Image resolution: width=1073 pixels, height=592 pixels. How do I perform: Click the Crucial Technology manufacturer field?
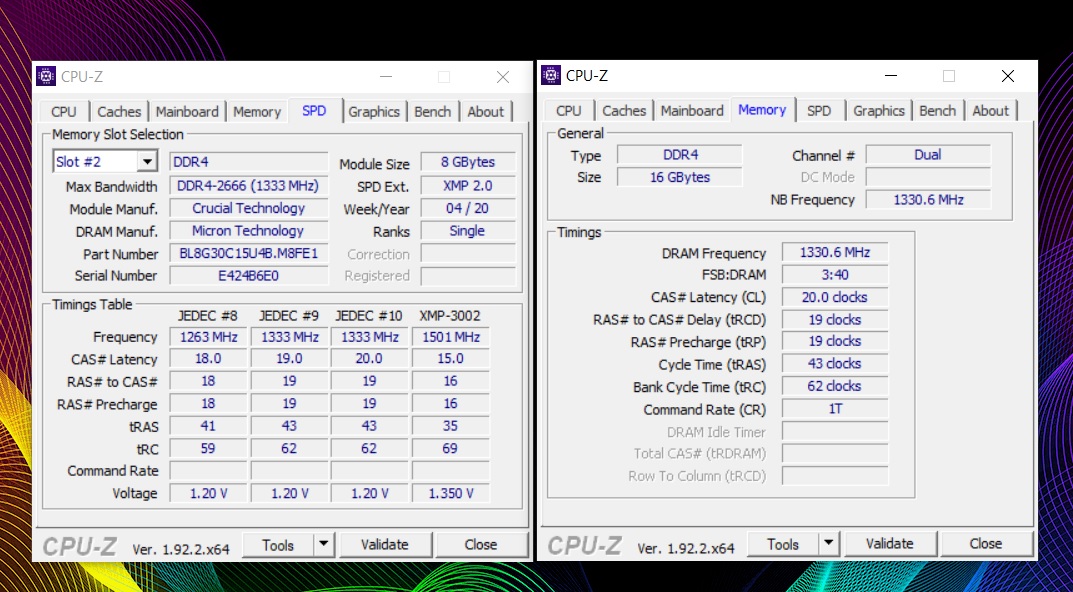[x=248, y=208]
